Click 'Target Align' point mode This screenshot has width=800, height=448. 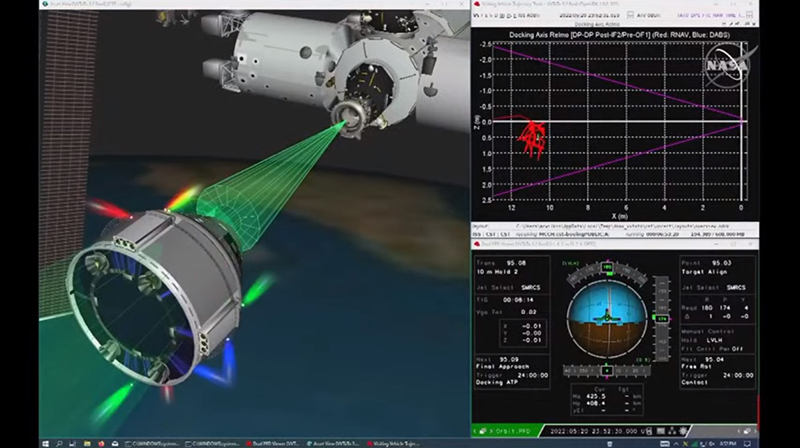(704, 272)
